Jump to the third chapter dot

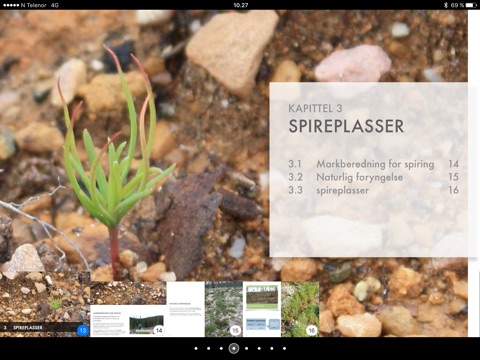point(221,349)
